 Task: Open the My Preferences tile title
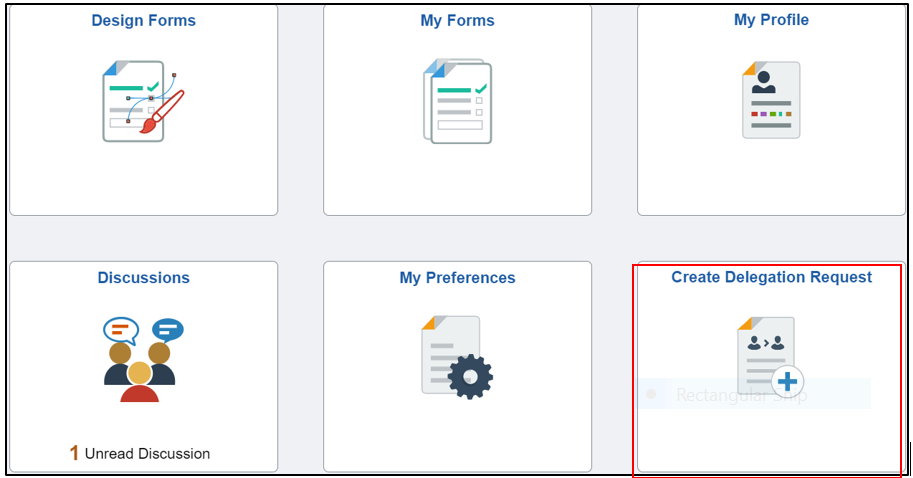[x=457, y=278]
